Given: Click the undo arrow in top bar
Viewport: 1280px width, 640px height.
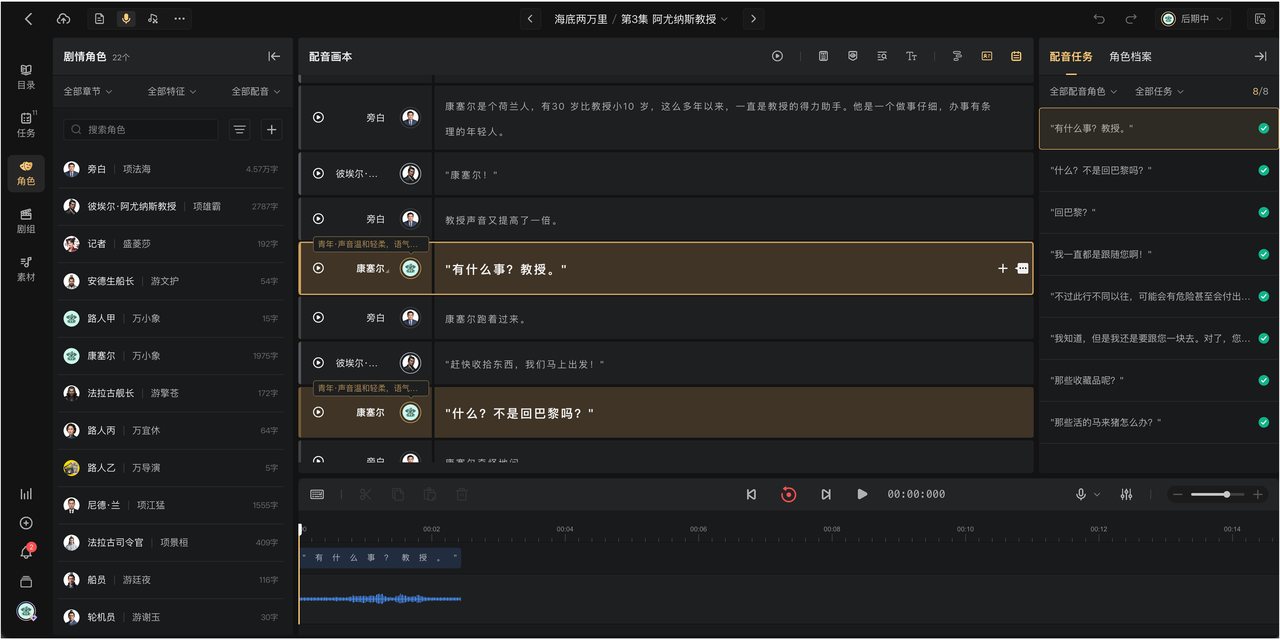Looking at the screenshot, I should click(x=1099, y=19).
